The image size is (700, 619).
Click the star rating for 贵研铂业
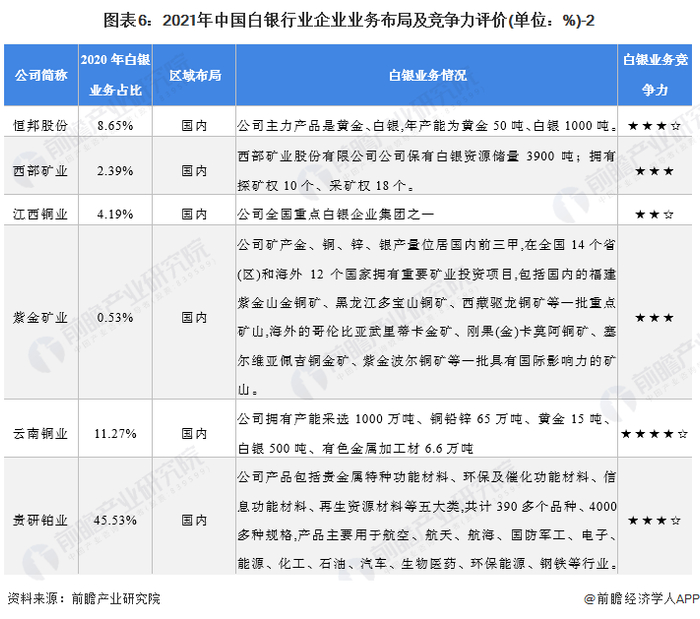(654, 520)
